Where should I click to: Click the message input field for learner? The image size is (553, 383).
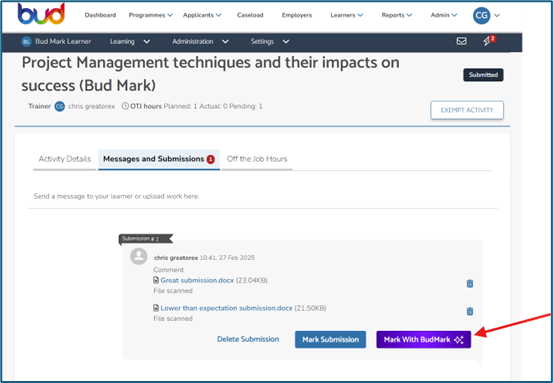[262, 196]
